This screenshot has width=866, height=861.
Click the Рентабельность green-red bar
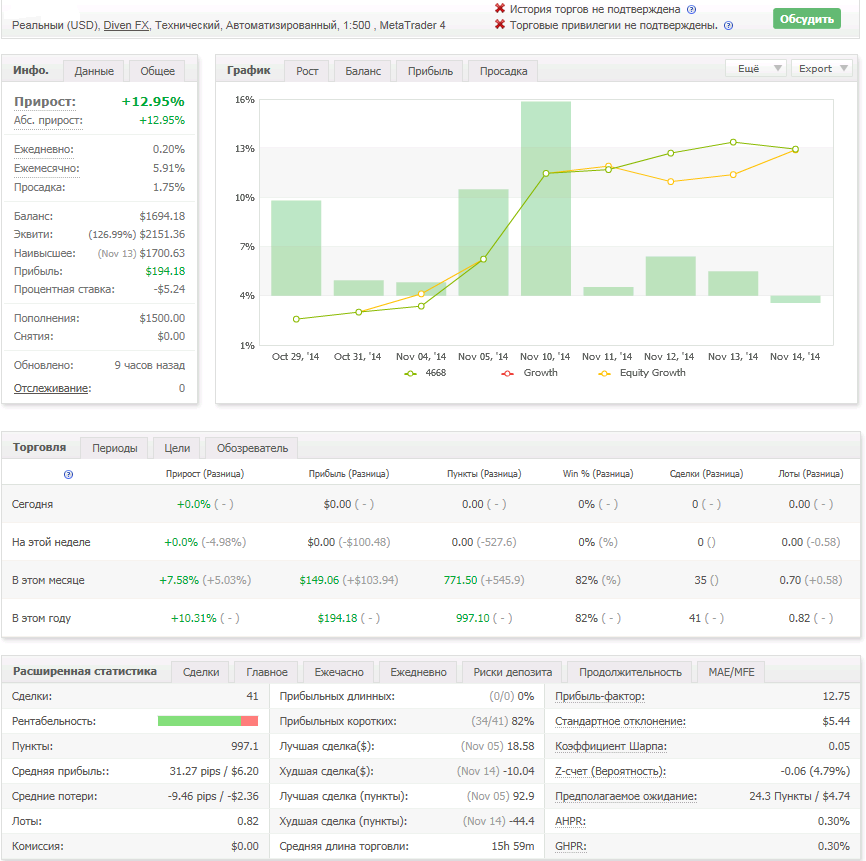[x=208, y=721]
